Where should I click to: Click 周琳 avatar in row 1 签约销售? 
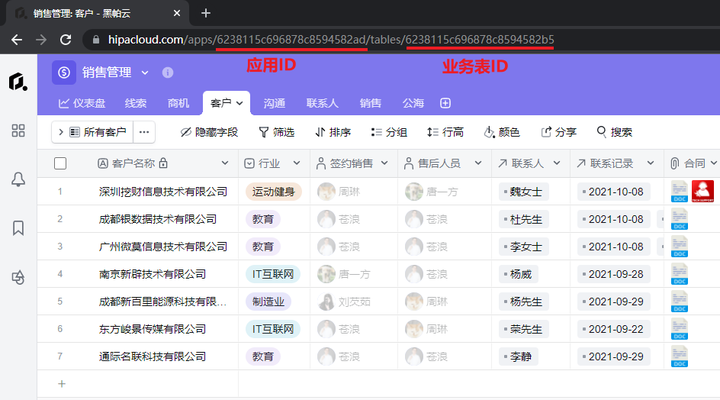point(326,192)
